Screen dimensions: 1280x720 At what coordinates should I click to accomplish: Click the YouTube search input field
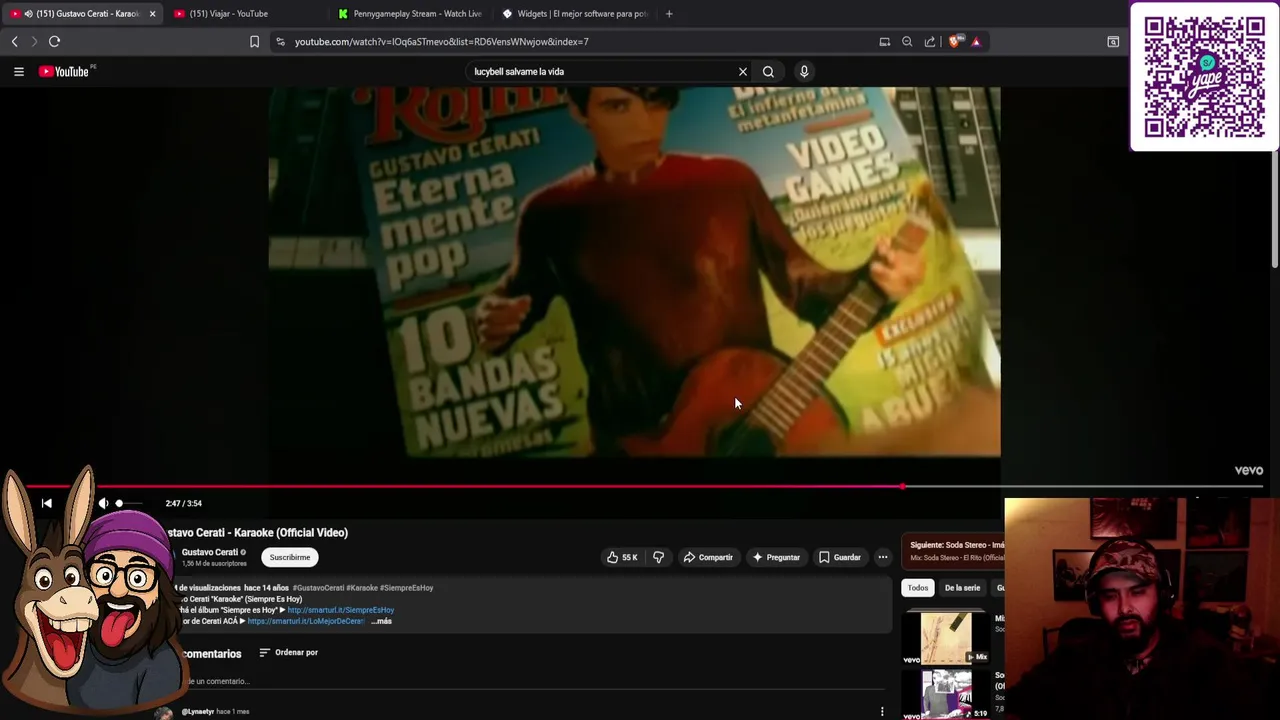[x=600, y=72]
